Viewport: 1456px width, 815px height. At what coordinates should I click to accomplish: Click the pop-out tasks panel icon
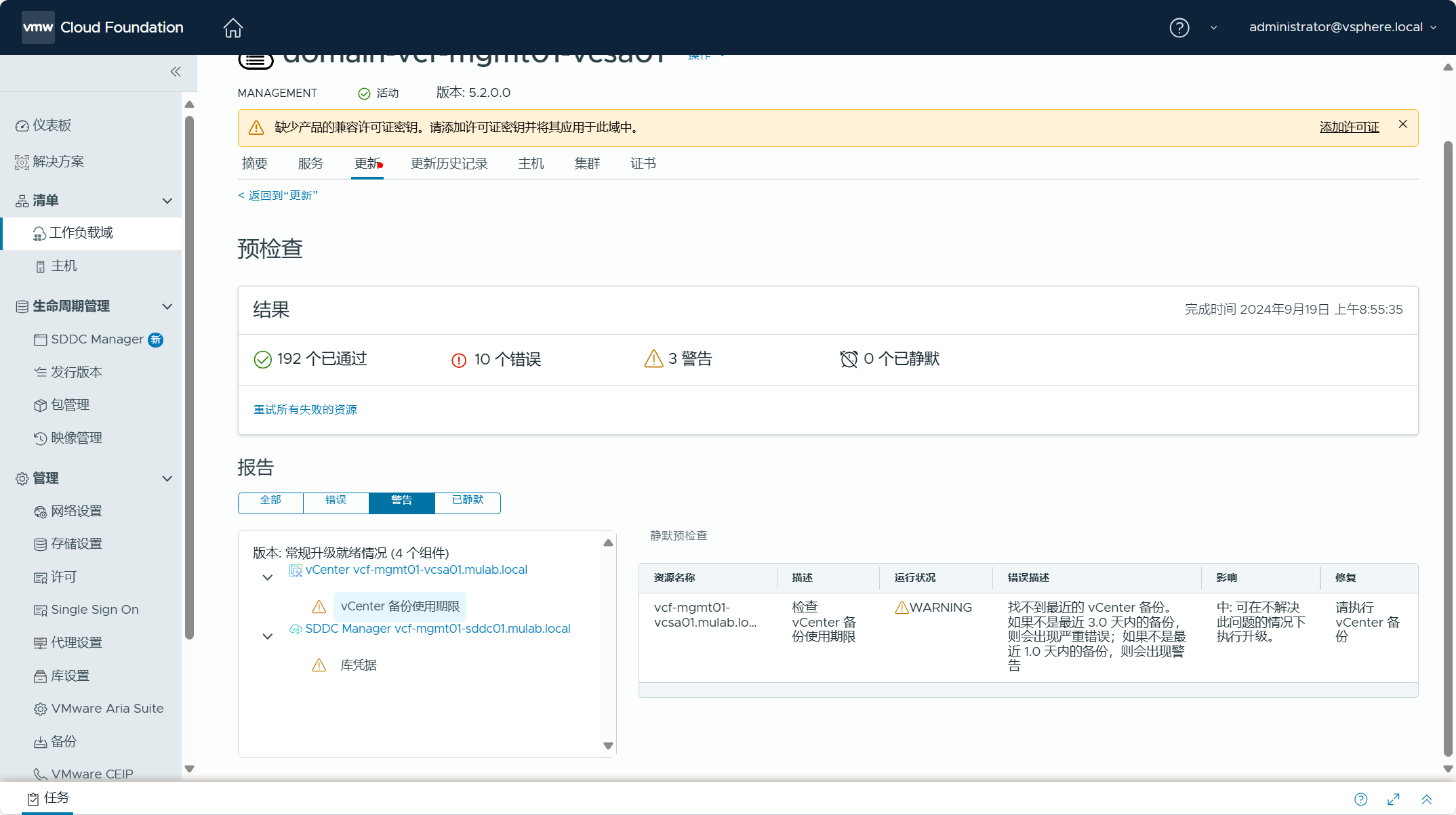(x=1394, y=799)
